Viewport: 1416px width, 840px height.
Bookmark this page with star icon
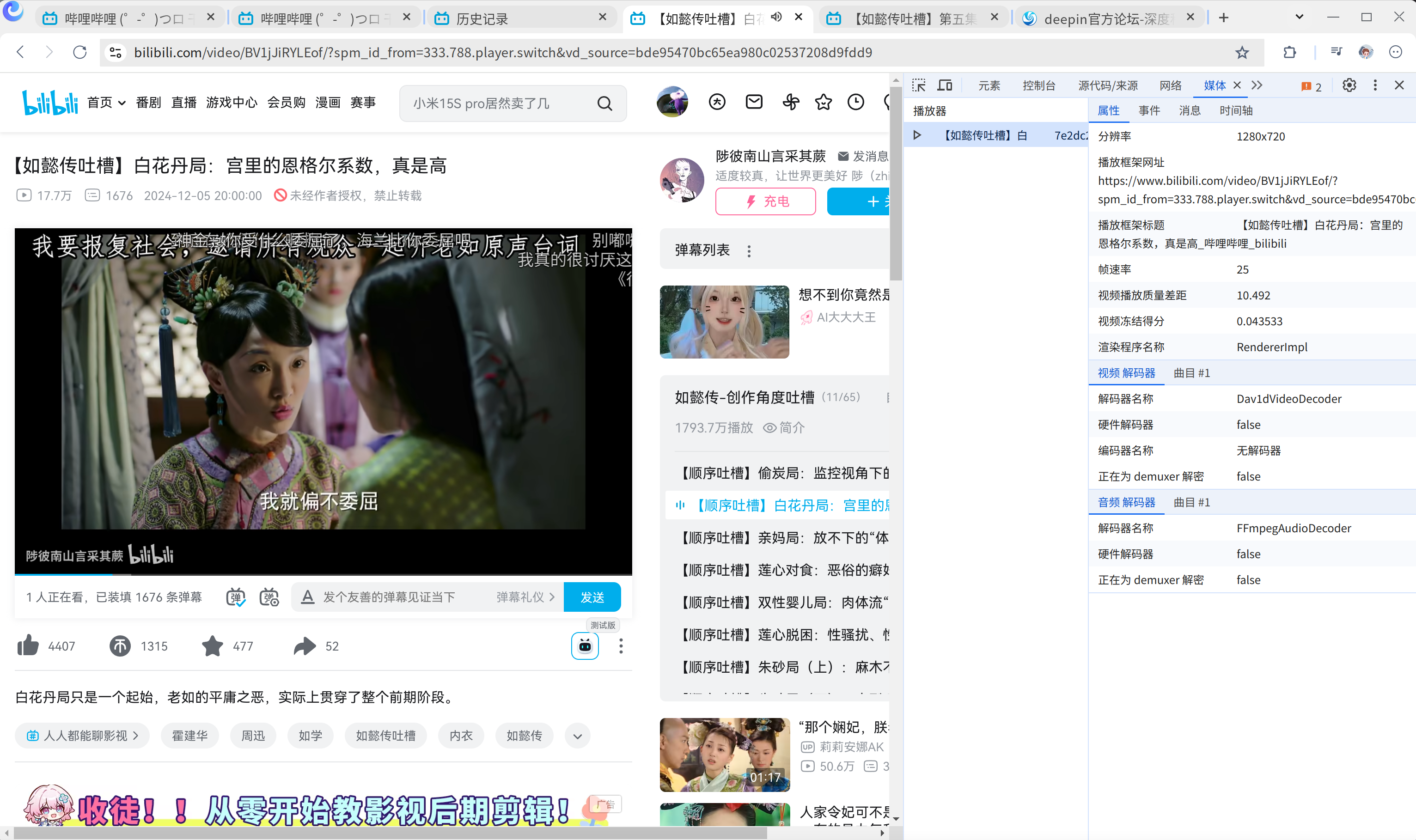click(1242, 53)
